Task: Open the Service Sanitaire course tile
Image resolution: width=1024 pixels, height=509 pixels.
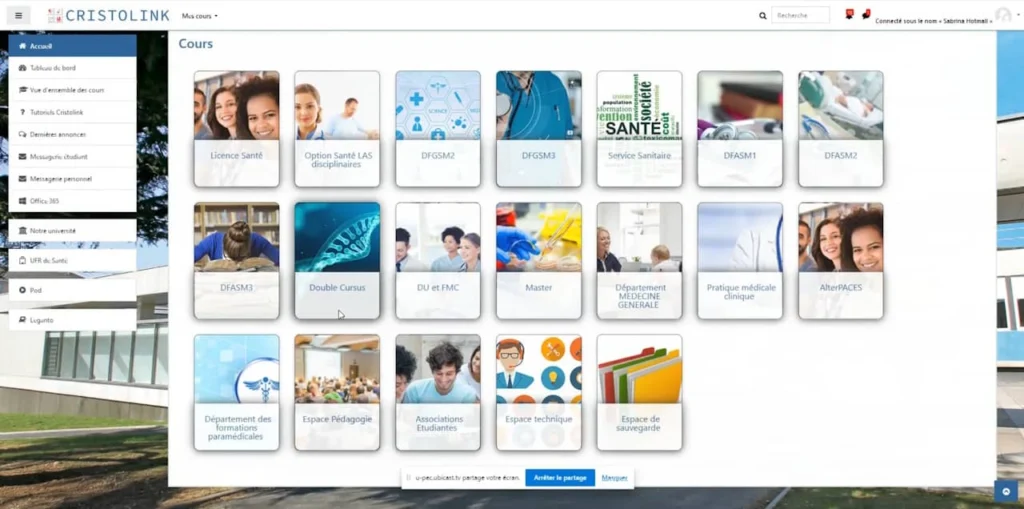Action: tap(639, 128)
